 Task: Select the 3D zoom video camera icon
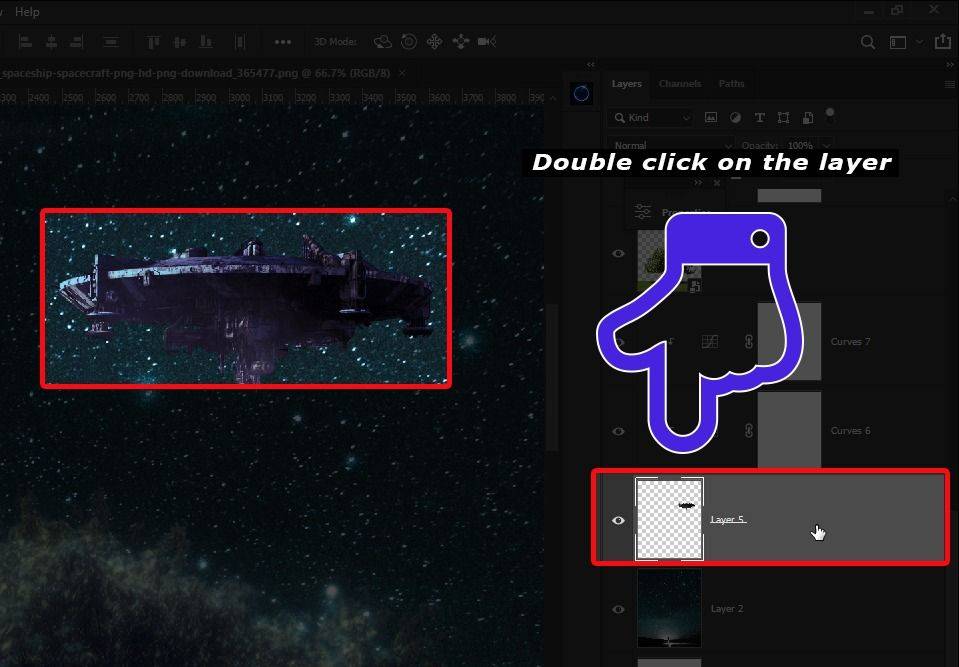click(x=487, y=42)
